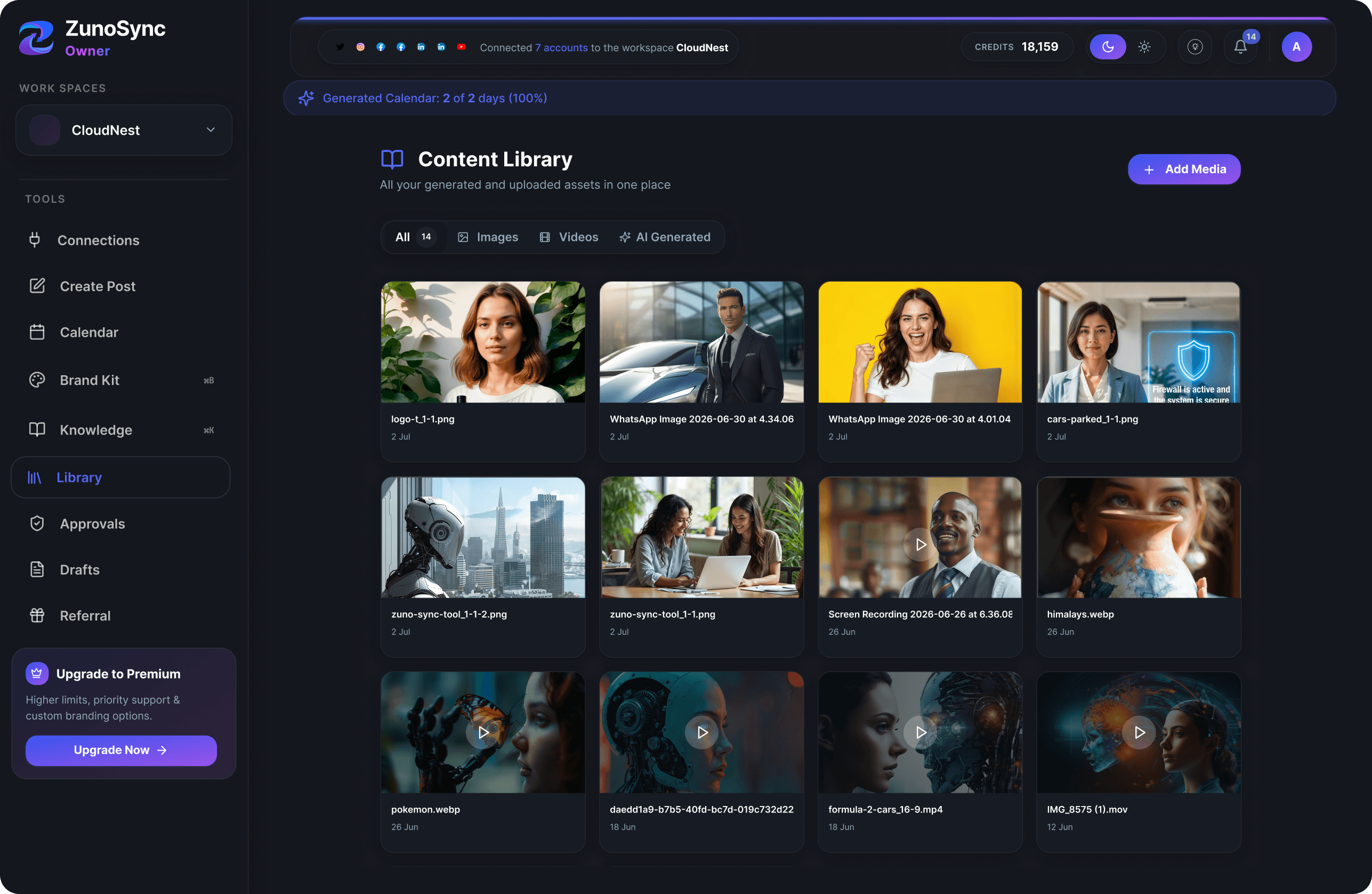This screenshot has height=894, width=1372.
Task: Open the zuno-sync-tool_1-1-2.png robot thumbnail
Action: tap(483, 537)
